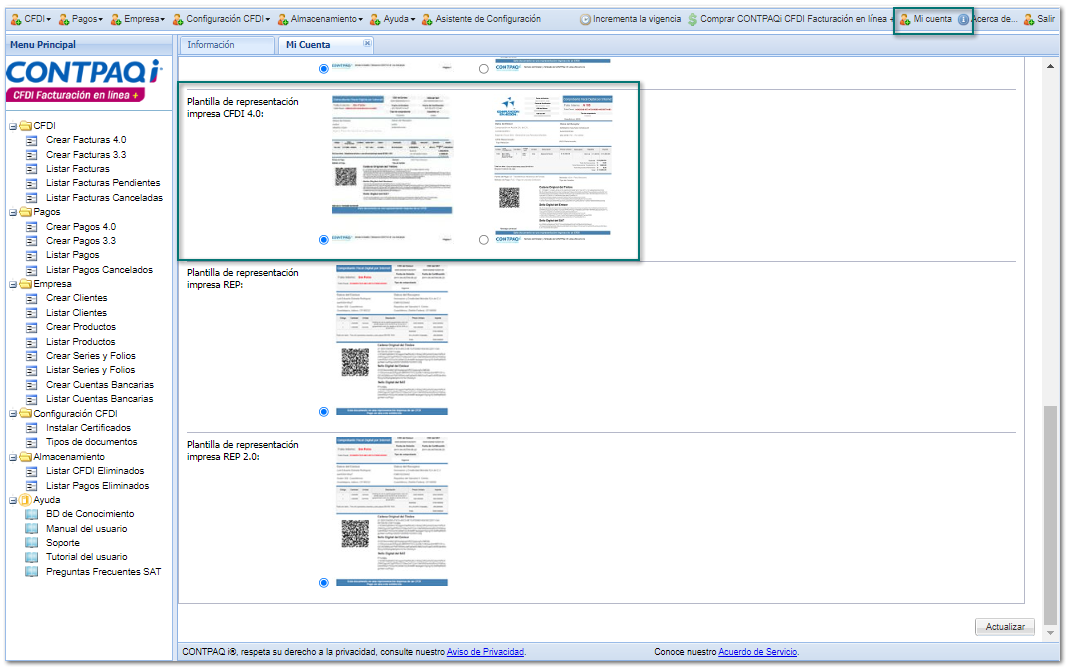Image resolution: width=1069 pixels, height=670 pixels.
Task: Click the Listar Series y Folios icon
Action: click(32, 371)
